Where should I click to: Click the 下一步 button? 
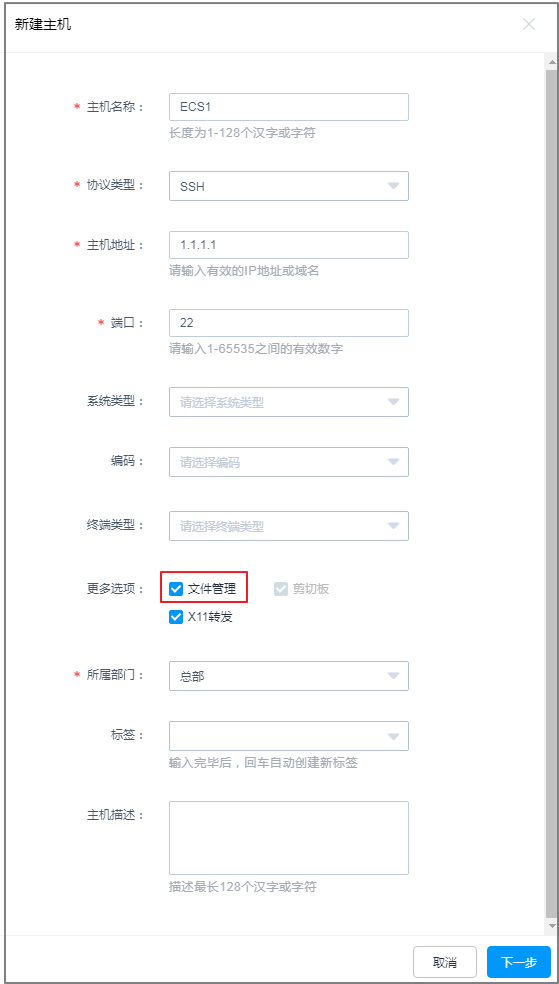pos(519,962)
